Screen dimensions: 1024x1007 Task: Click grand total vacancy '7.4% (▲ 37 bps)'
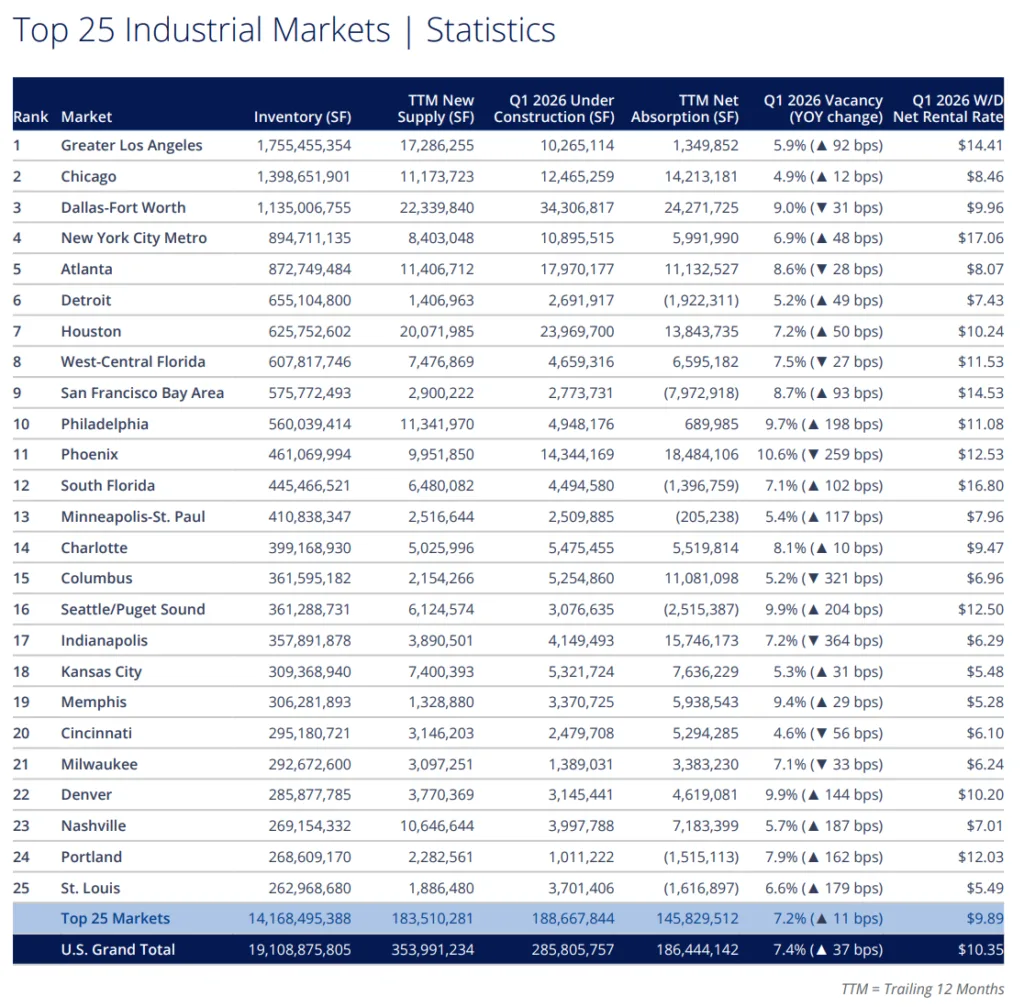pyautogui.click(x=828, y=950)
